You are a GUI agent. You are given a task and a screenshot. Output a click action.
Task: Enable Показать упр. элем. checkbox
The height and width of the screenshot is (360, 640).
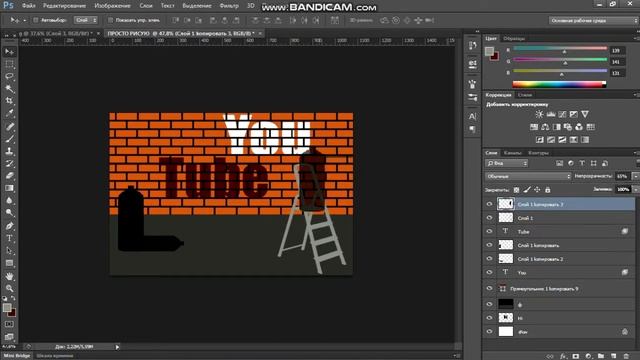click(x=110, y=20)
